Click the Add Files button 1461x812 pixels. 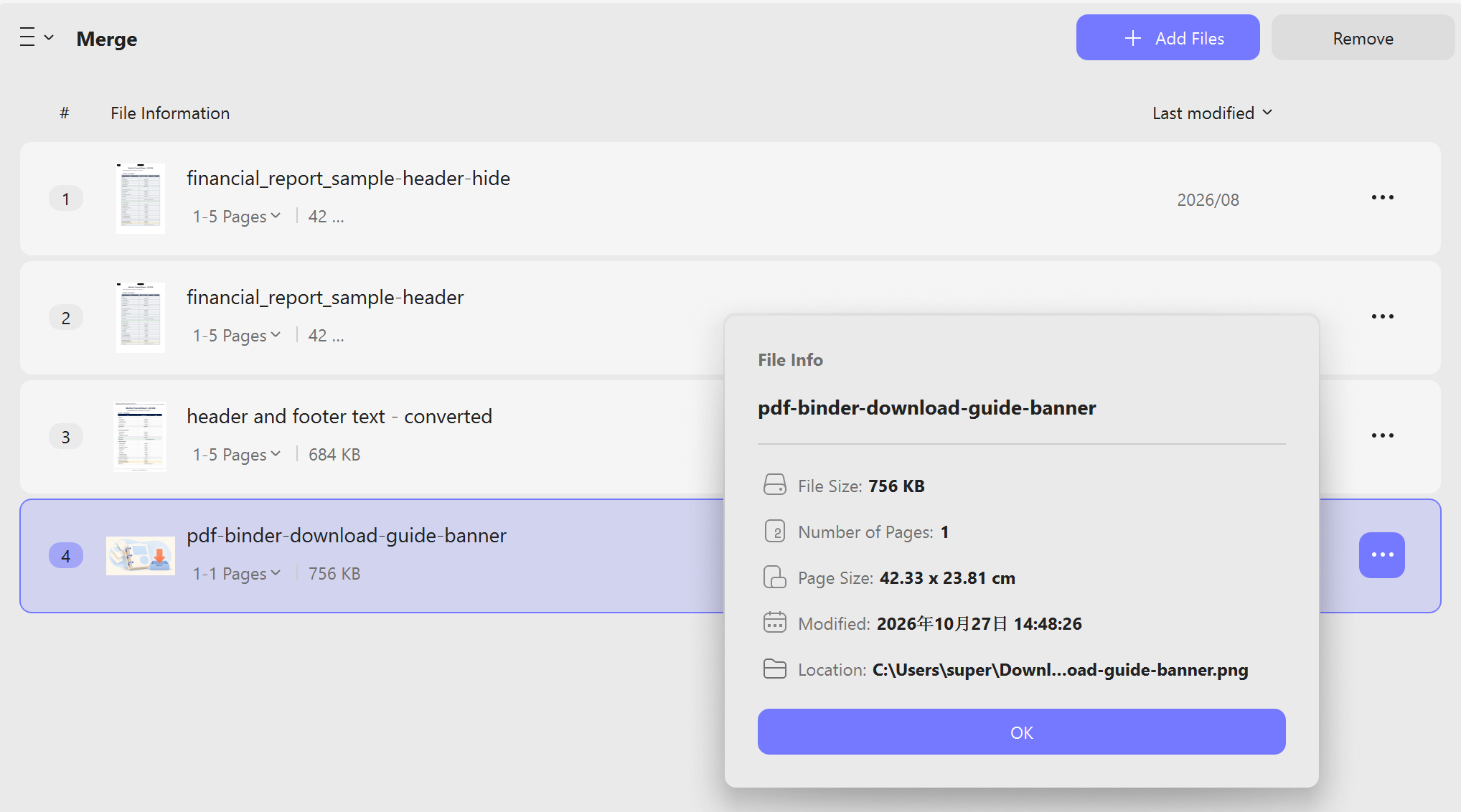[1168, 38]
